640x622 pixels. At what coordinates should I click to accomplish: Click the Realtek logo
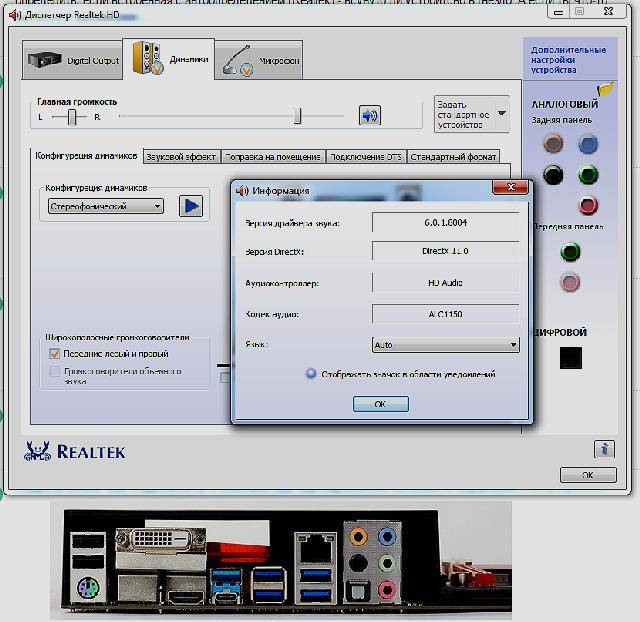tap(75, 451)
